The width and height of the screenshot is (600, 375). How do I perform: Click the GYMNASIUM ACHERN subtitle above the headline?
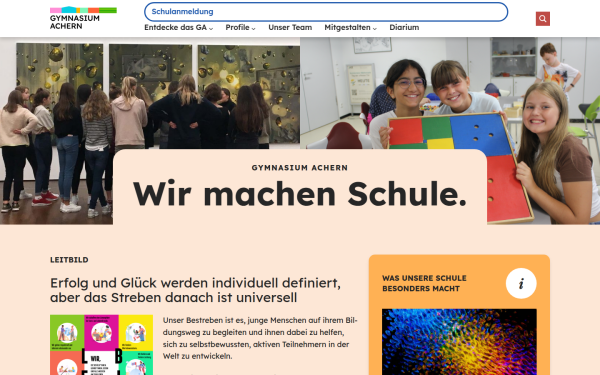coord(300,168)
